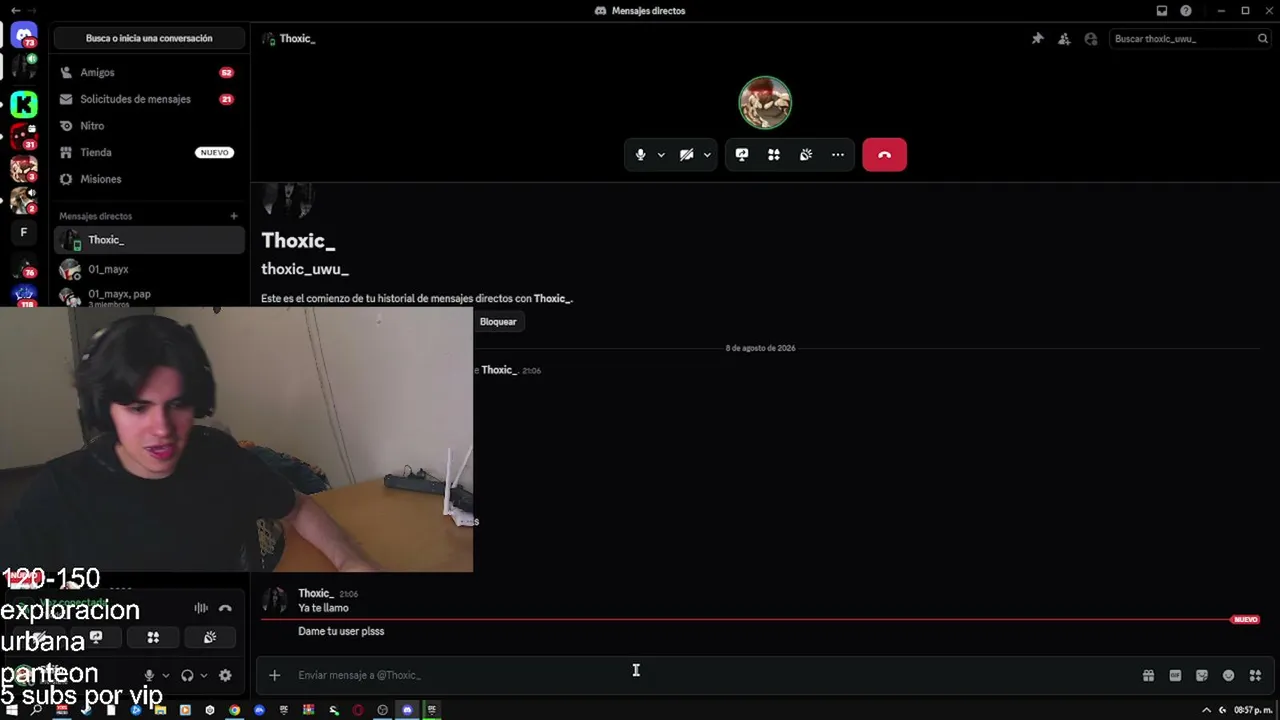
Task: Open soundboard button in voice panel
Action: click(210, 637)
